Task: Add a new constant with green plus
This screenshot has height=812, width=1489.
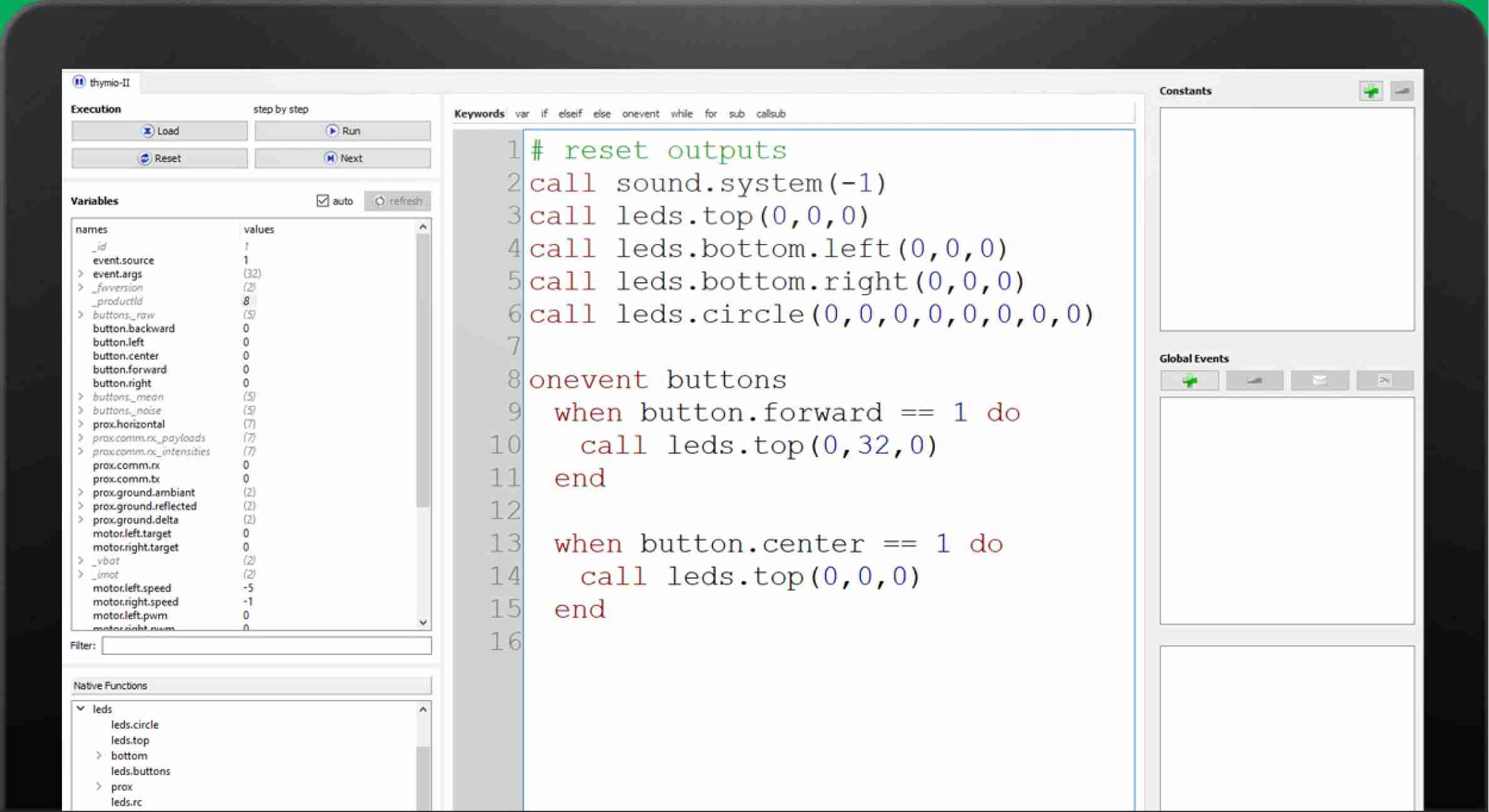Action: pos(1370,91)
